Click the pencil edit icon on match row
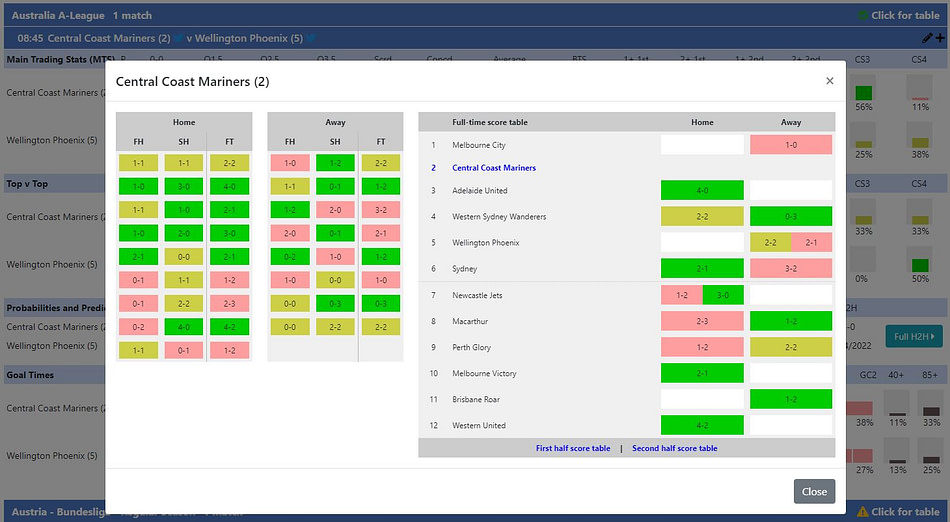 [926, 38]
